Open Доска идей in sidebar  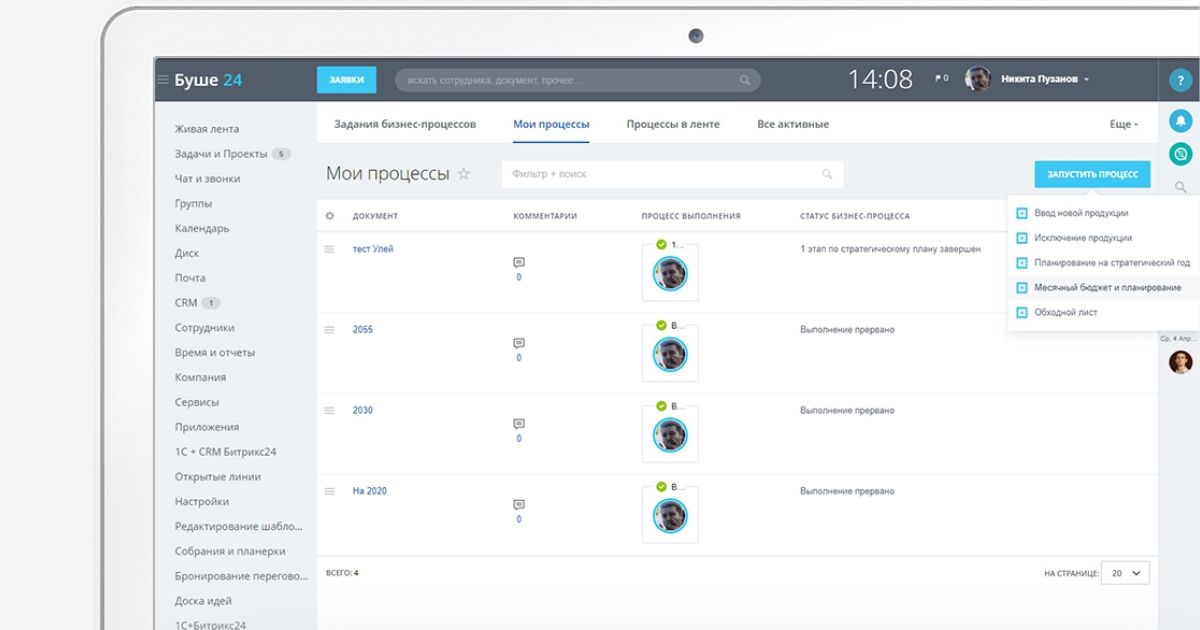(x=203, y=601)
